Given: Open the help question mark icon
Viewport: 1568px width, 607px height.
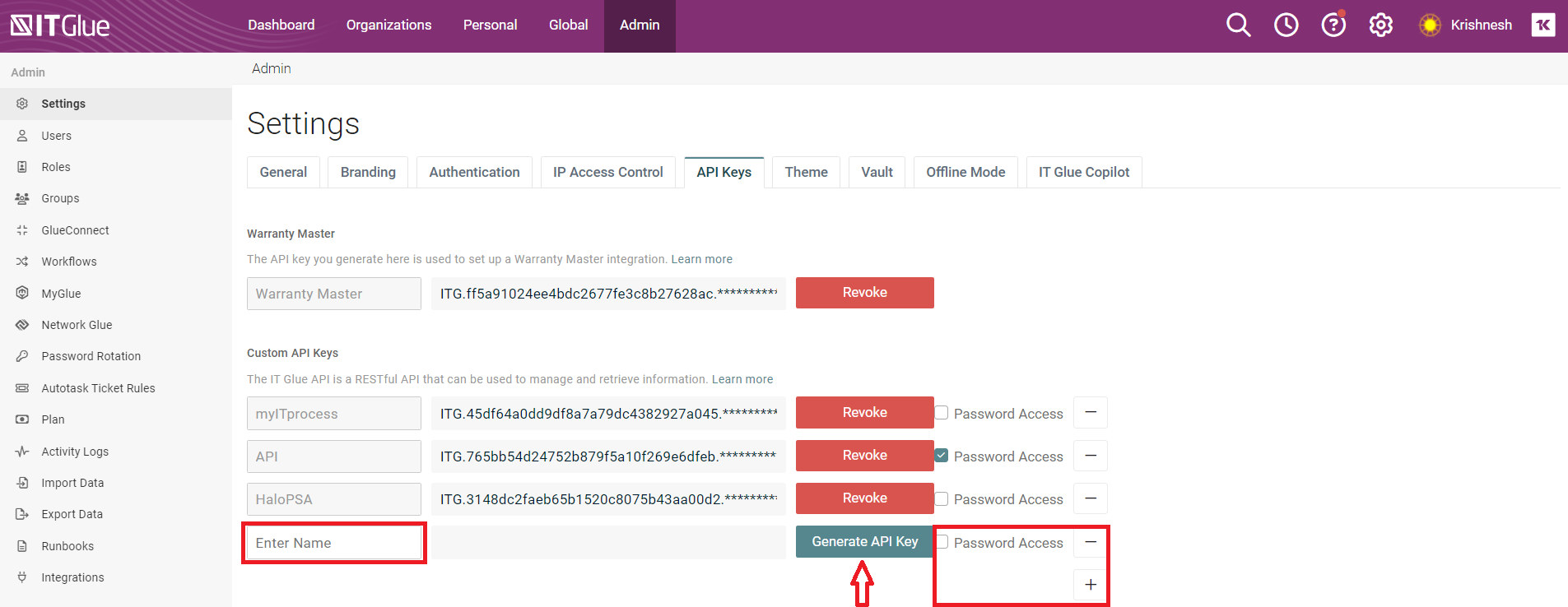Looking at the screenshot, I should (1333, 25).
